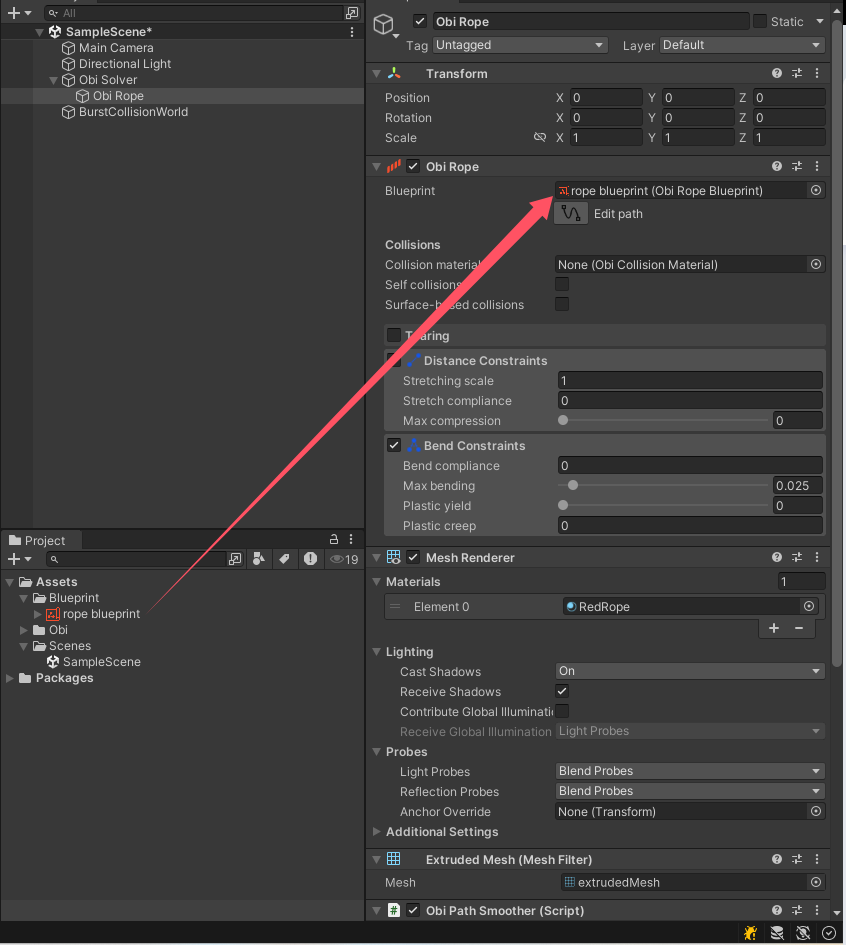
Task: Click Search by Type icon in Project
Action: 259,559
